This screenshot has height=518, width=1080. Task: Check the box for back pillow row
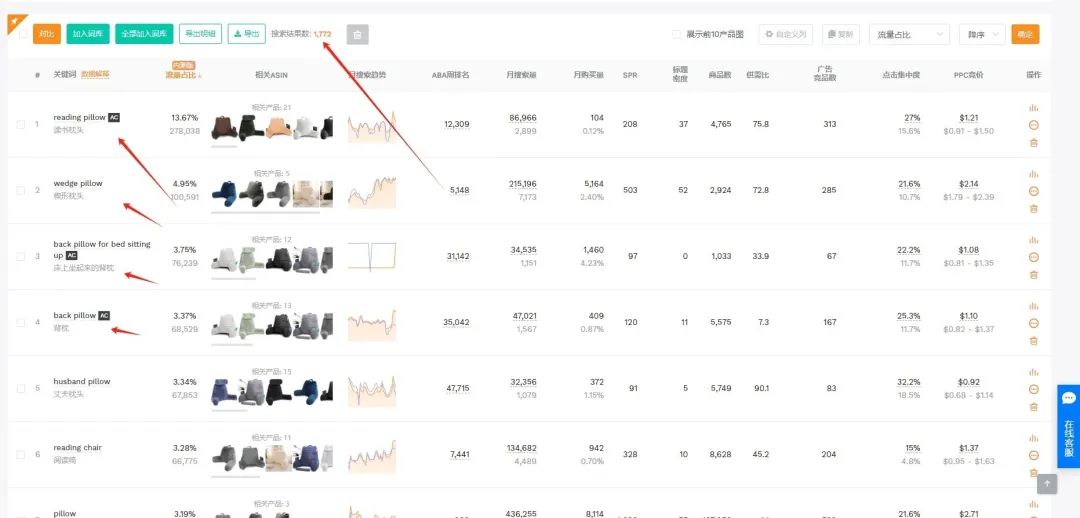point(21,323)
